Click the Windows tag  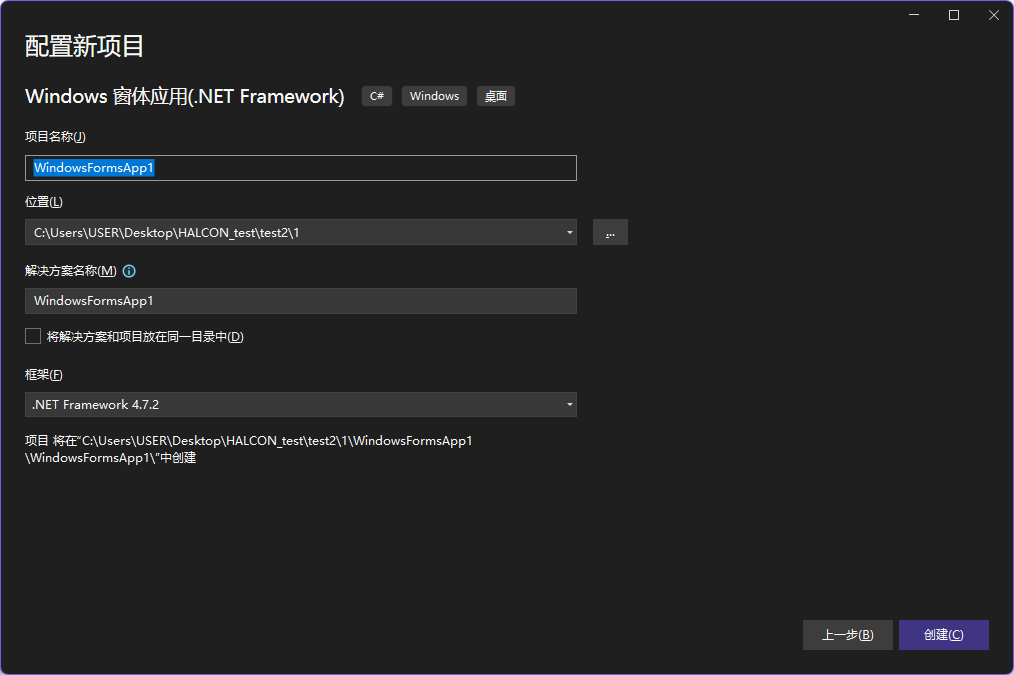tap(435, 96)
